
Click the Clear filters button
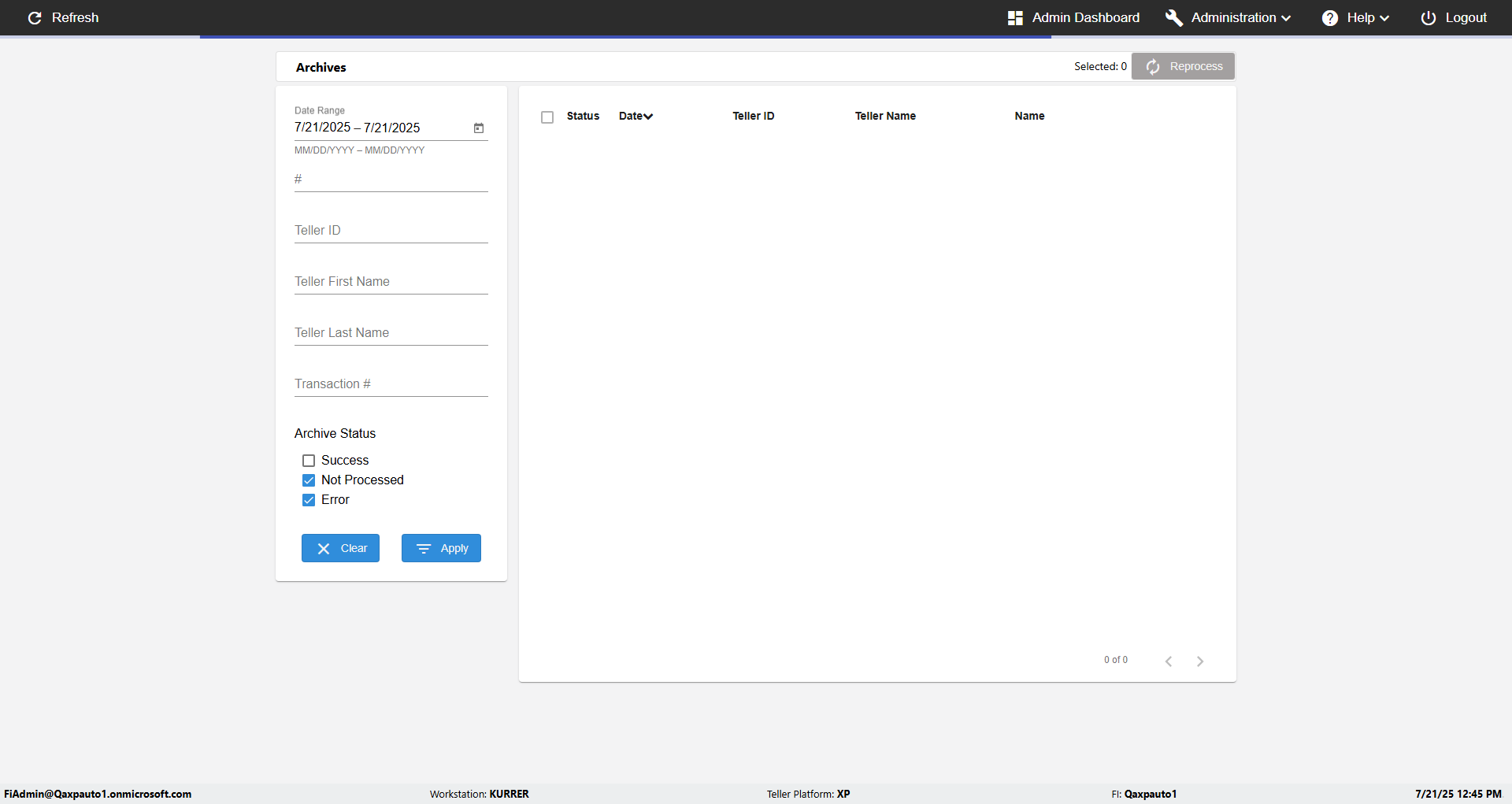(x=340, y=548)
